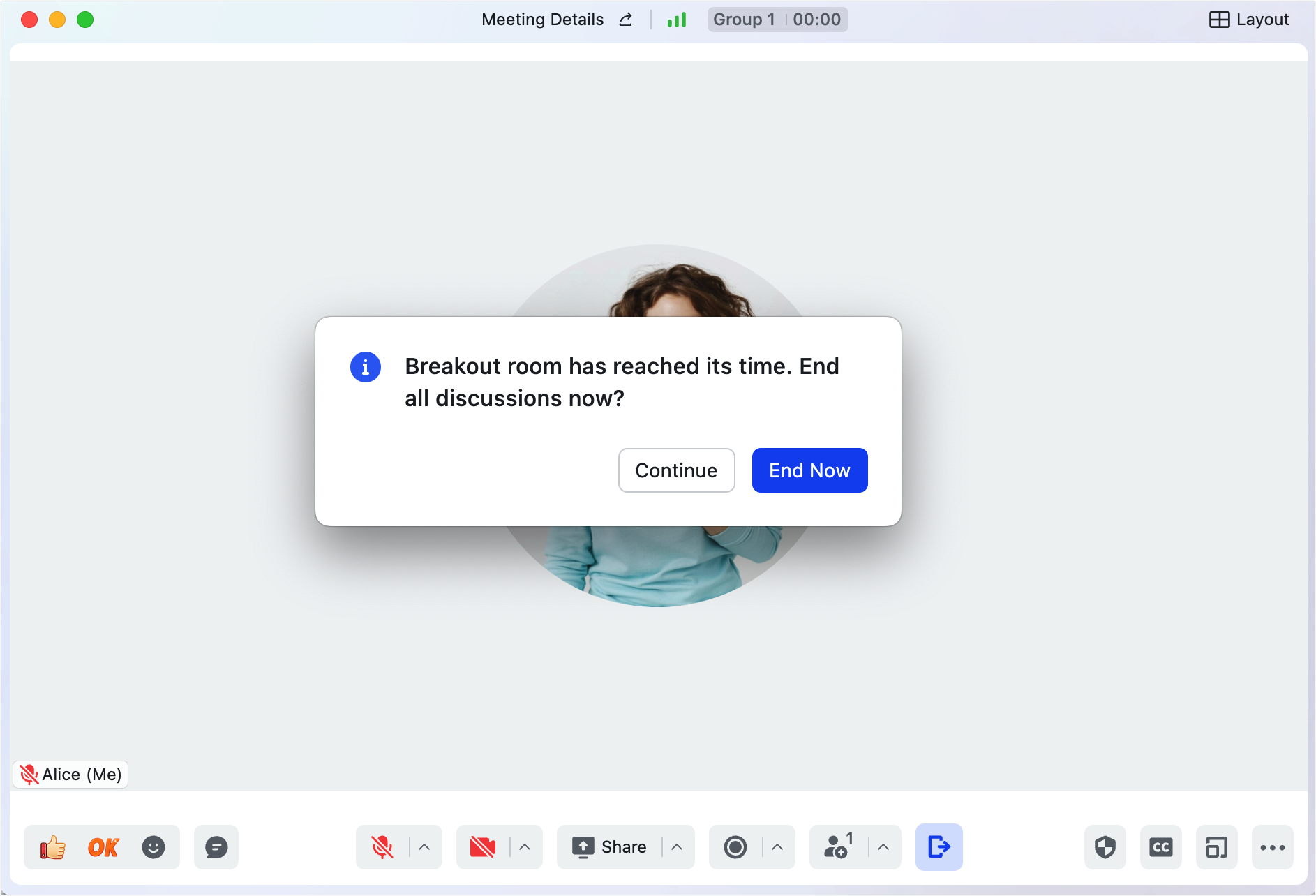Open the Layout menu
The image size is (1316, 896).
(1249, 20)
